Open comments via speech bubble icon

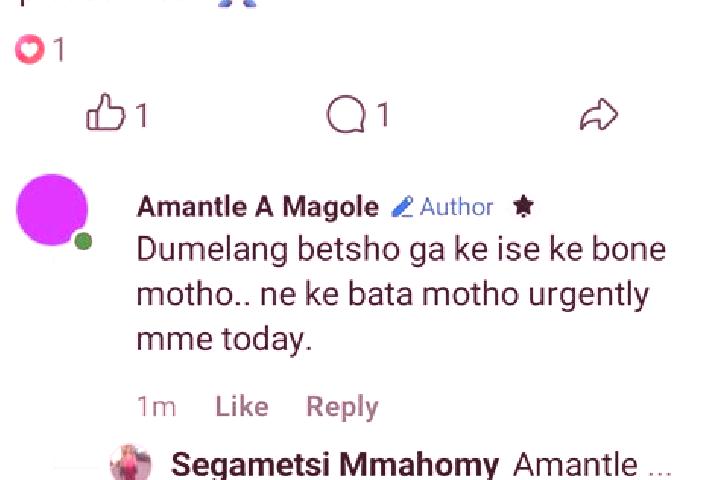tap(346, 114)
